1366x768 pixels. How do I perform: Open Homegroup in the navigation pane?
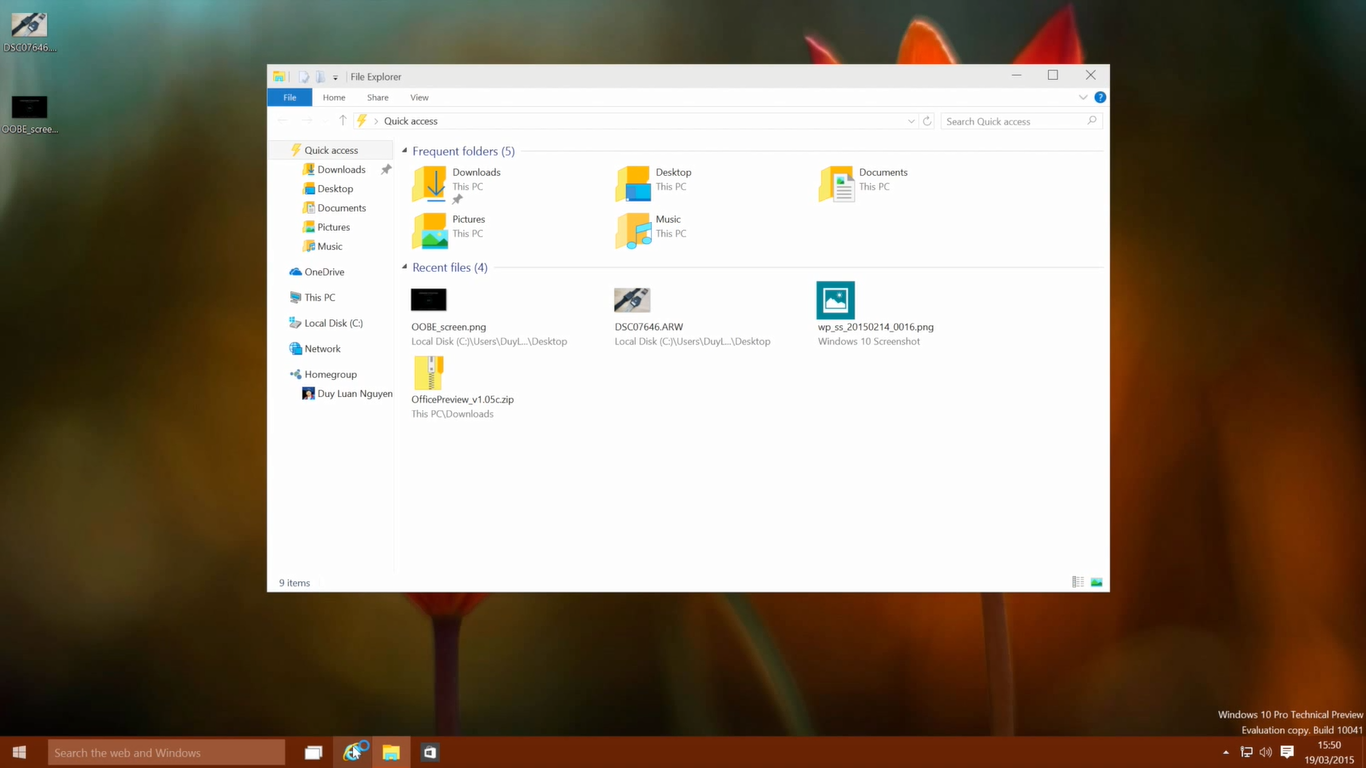coord(330,374)
